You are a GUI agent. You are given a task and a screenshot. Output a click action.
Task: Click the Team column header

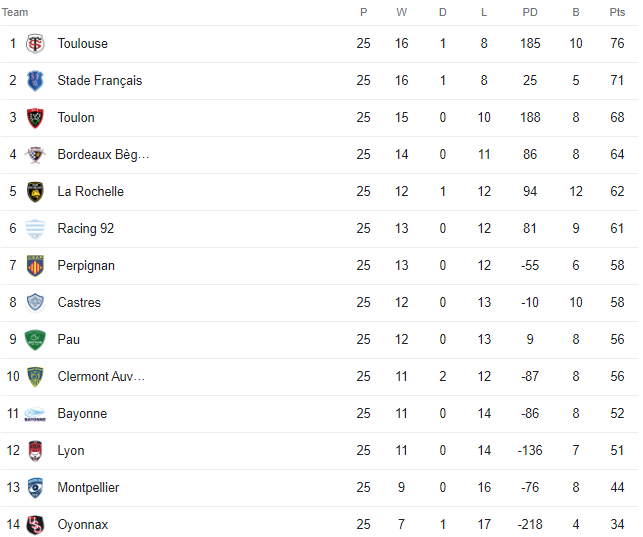pyautogui.click(x=16, y=13)
